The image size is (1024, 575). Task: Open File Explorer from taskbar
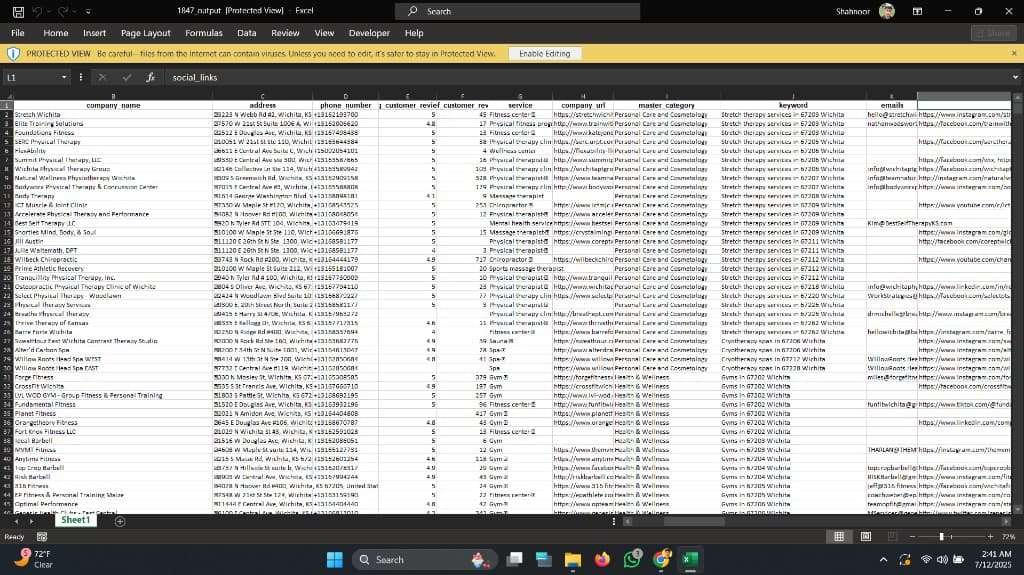573,559
